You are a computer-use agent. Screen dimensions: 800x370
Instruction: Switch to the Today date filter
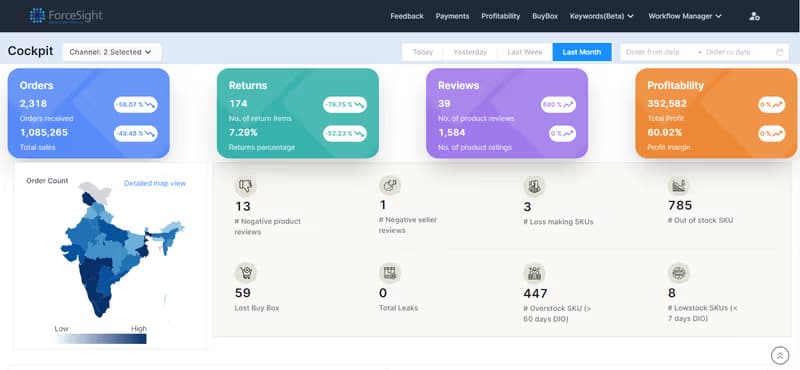click(x=422, y=52)
